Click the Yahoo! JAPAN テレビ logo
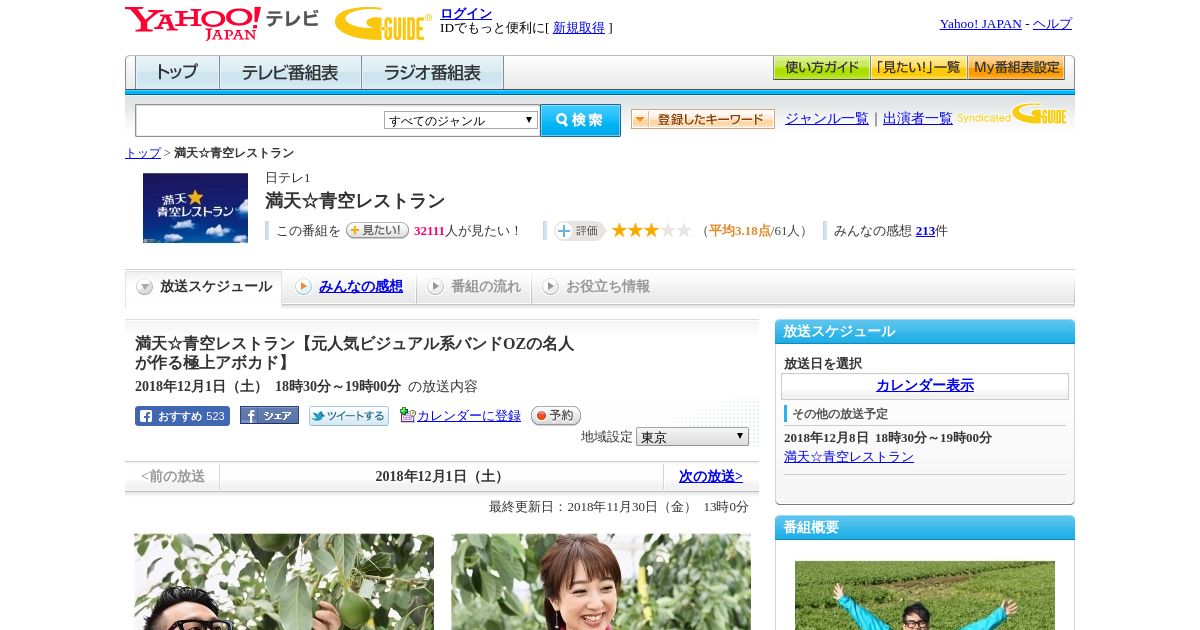Viewport: 1200px width, 630px height. (221, 23)
